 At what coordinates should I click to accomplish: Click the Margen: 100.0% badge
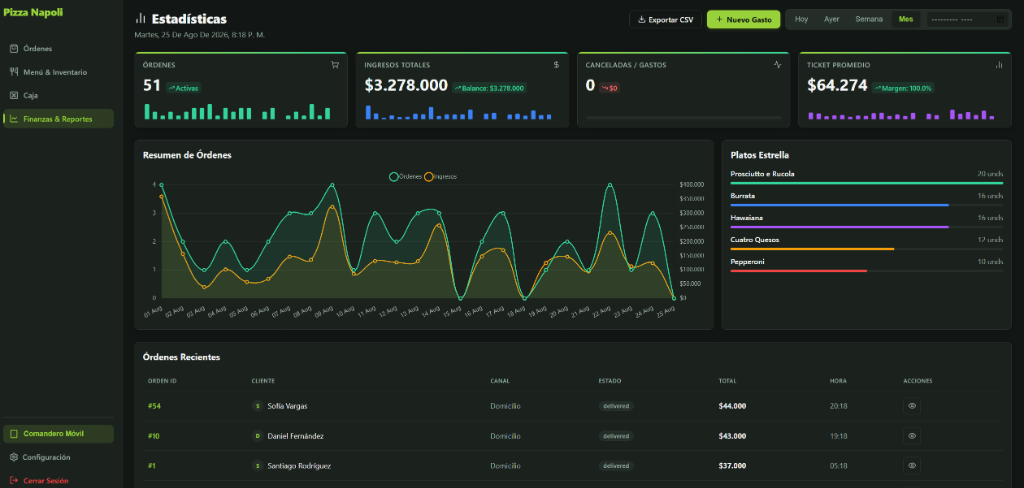coord(904,88)
